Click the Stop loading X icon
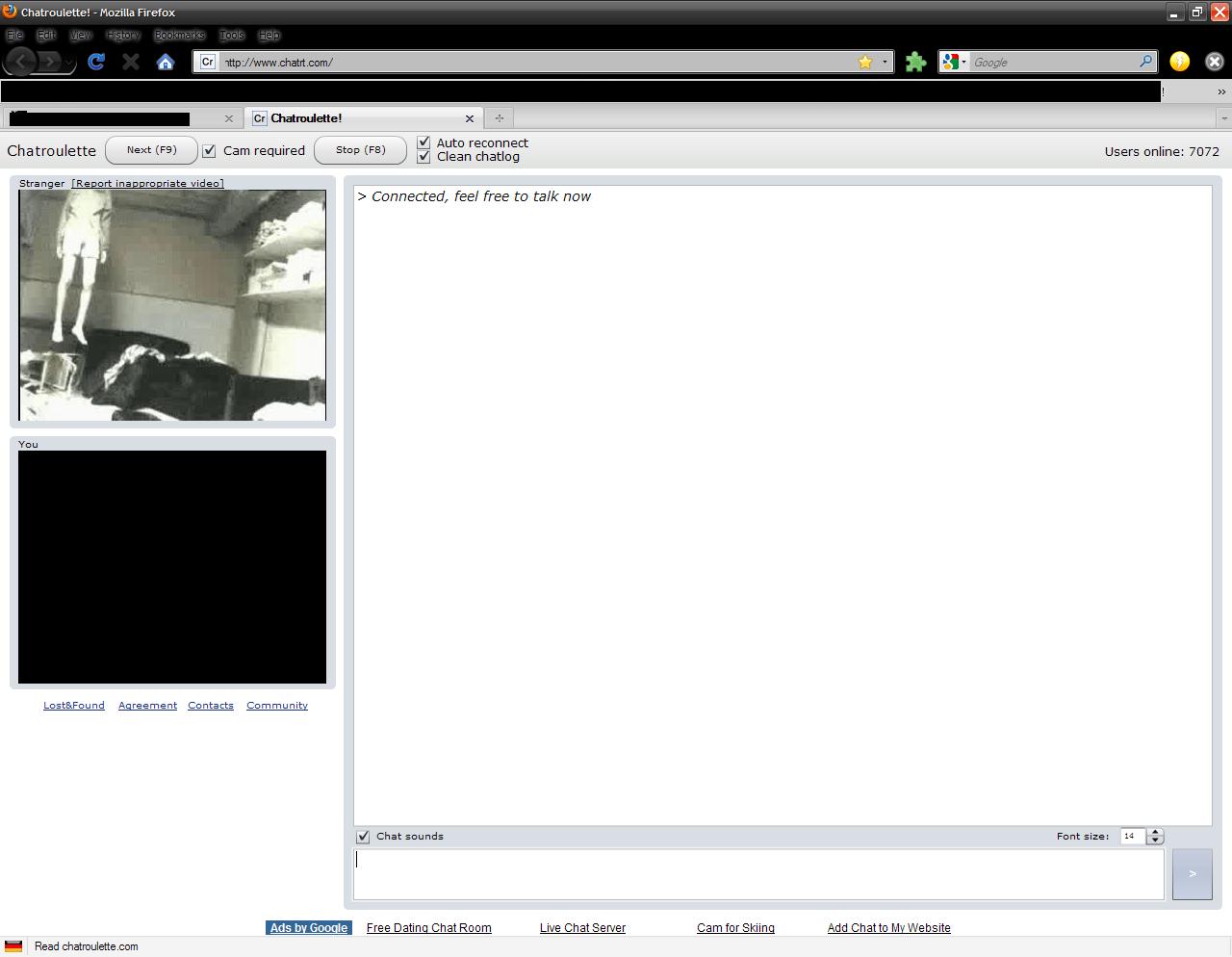Screen dimensions: 1232x957 pos(131,62)
